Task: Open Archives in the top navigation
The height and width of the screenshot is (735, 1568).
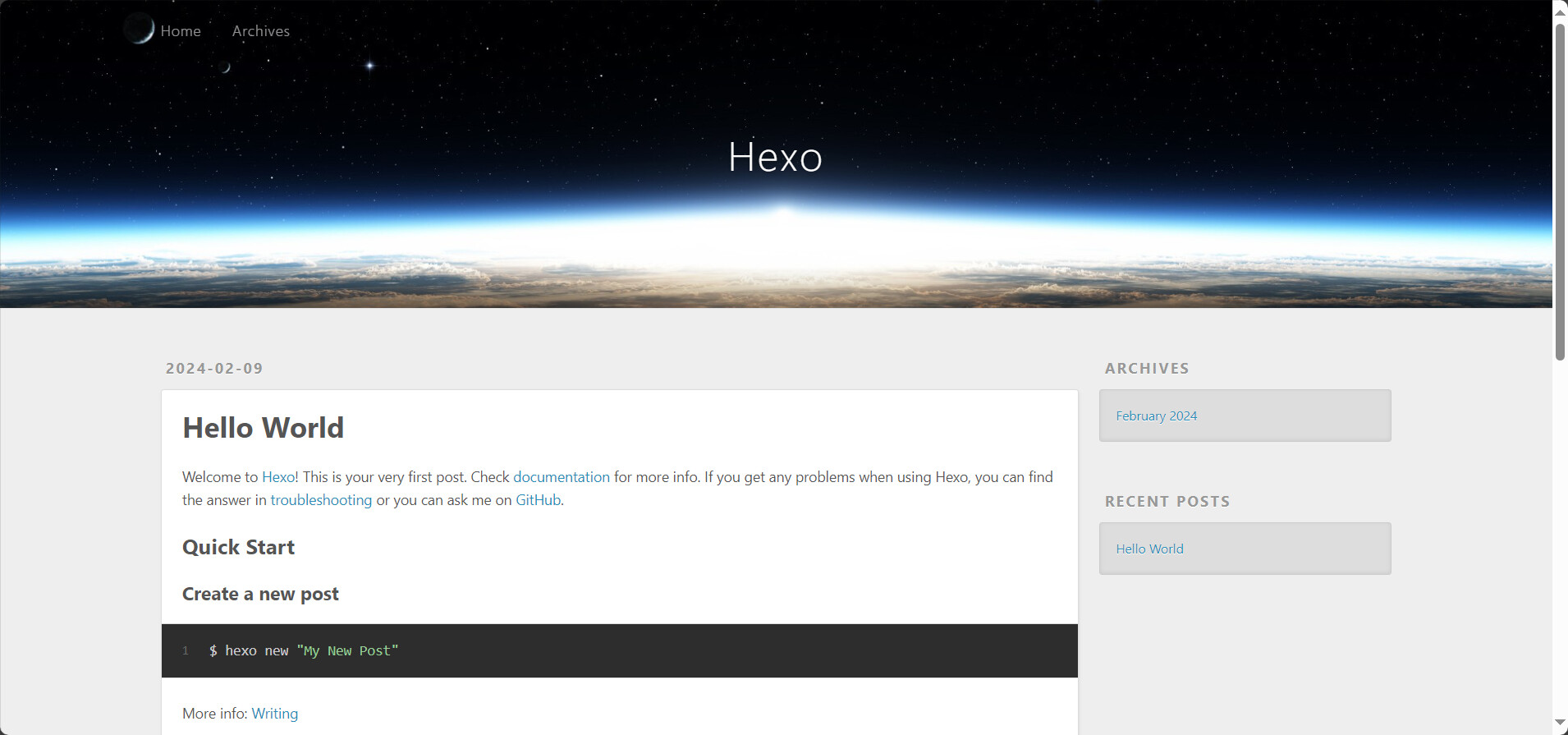Action: [260, 31]
